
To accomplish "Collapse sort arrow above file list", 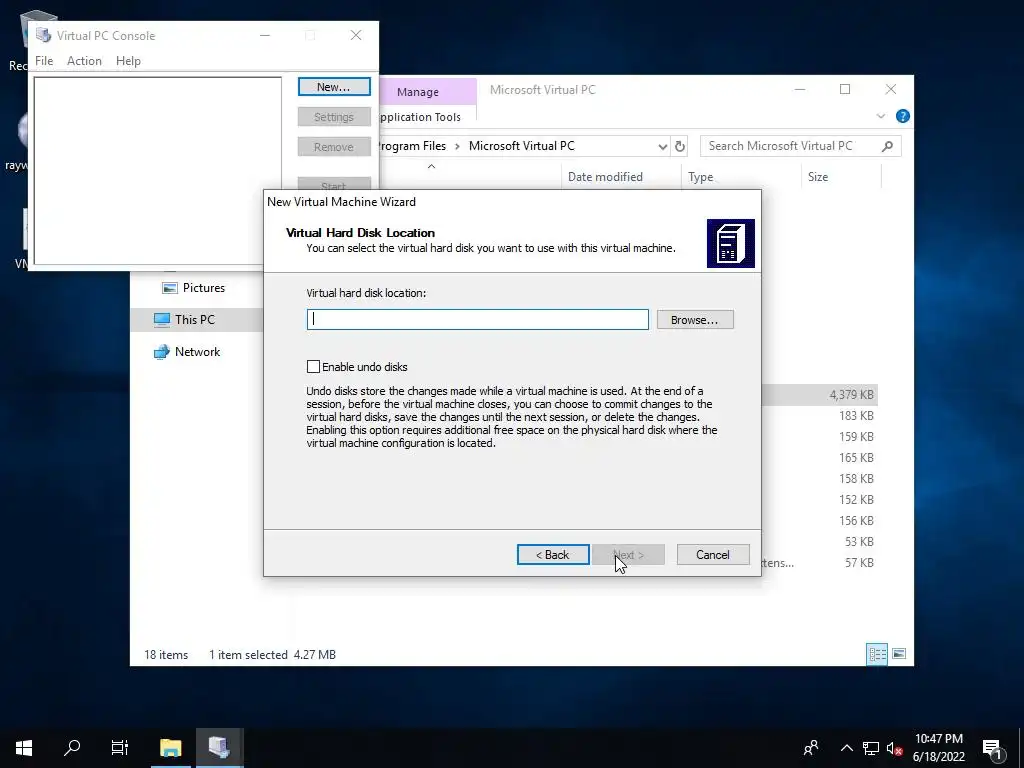I will (x=431, y=167).
